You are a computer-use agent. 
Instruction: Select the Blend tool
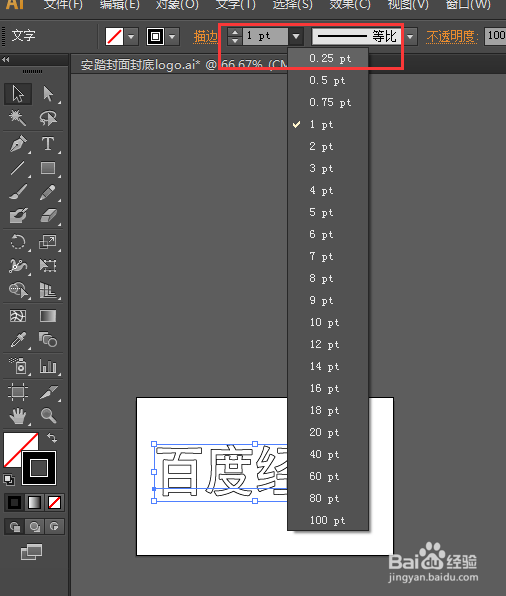(48, 340)
